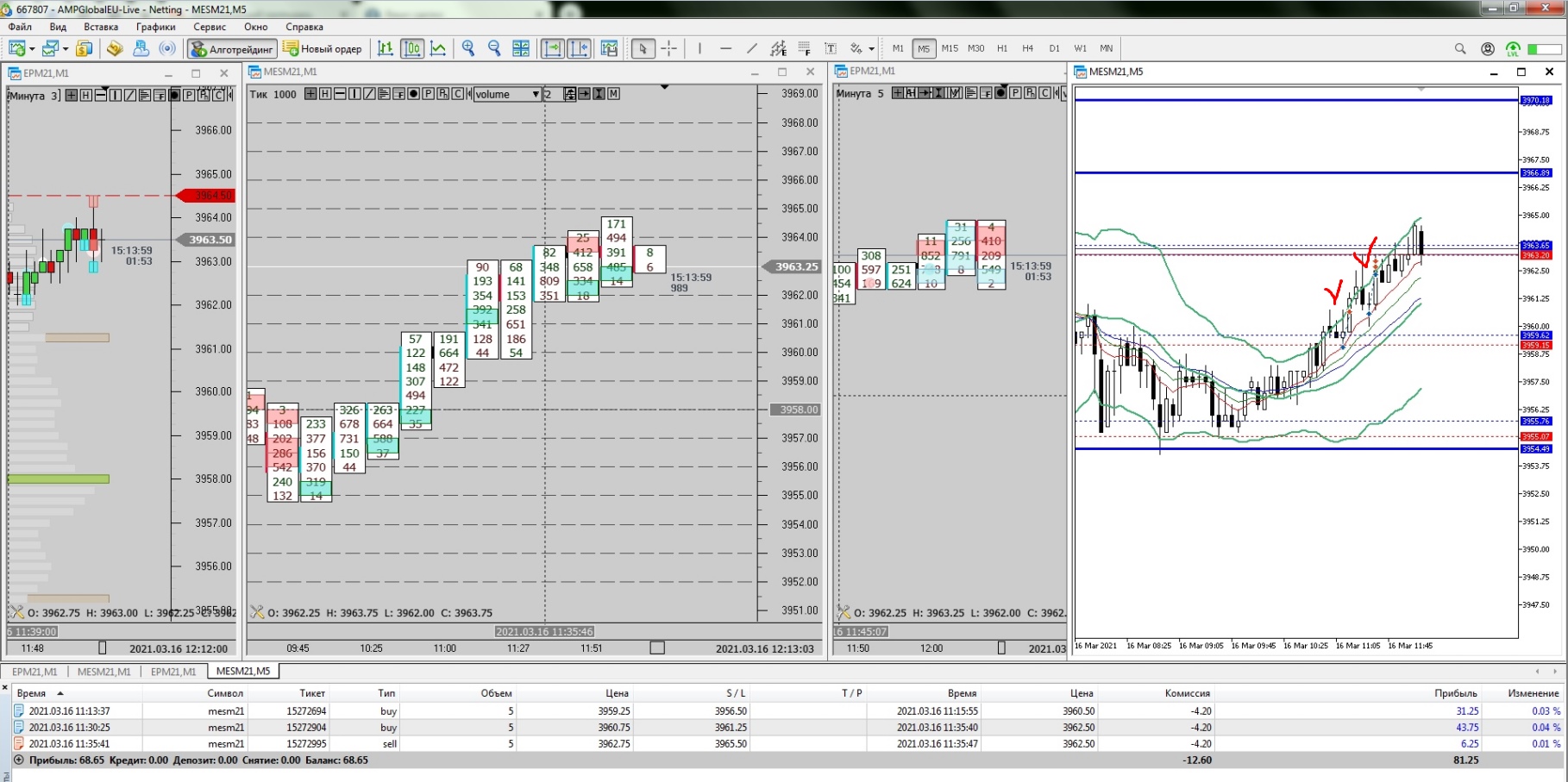
Task: Close the history toolbox panel
Action: (5, 688)
